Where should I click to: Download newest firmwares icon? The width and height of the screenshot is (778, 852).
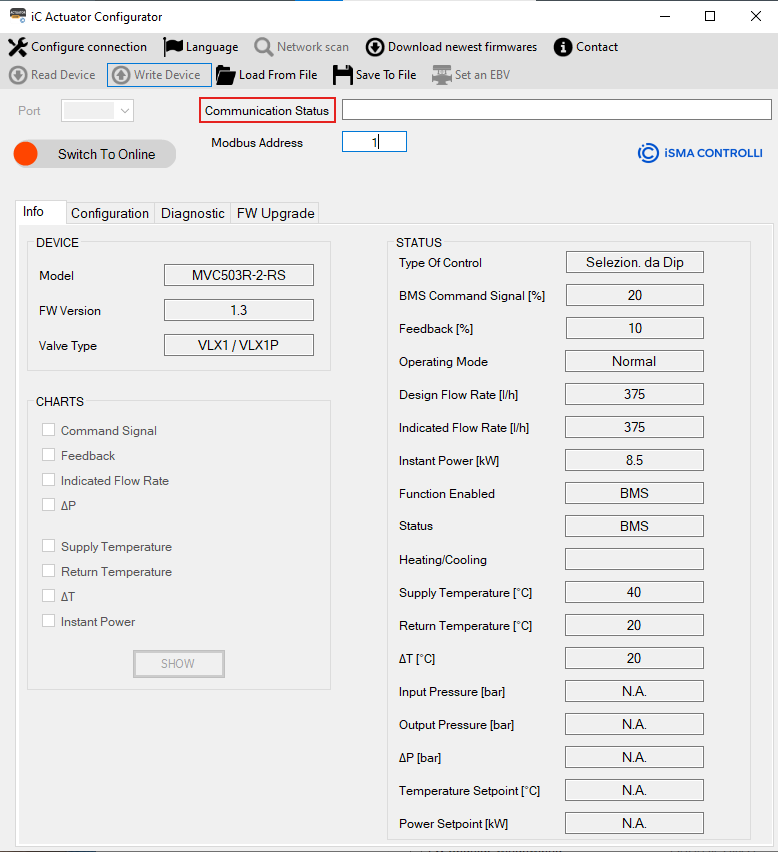tap(375, 47)
